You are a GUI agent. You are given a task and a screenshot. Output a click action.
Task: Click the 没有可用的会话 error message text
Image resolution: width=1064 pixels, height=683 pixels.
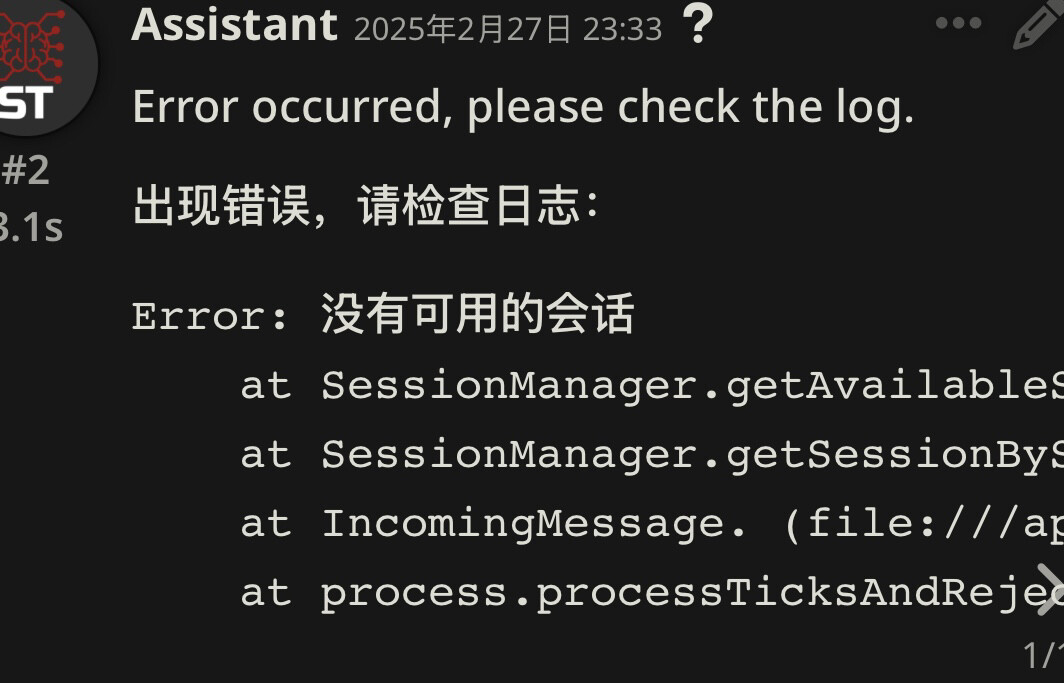pos(477,315)
